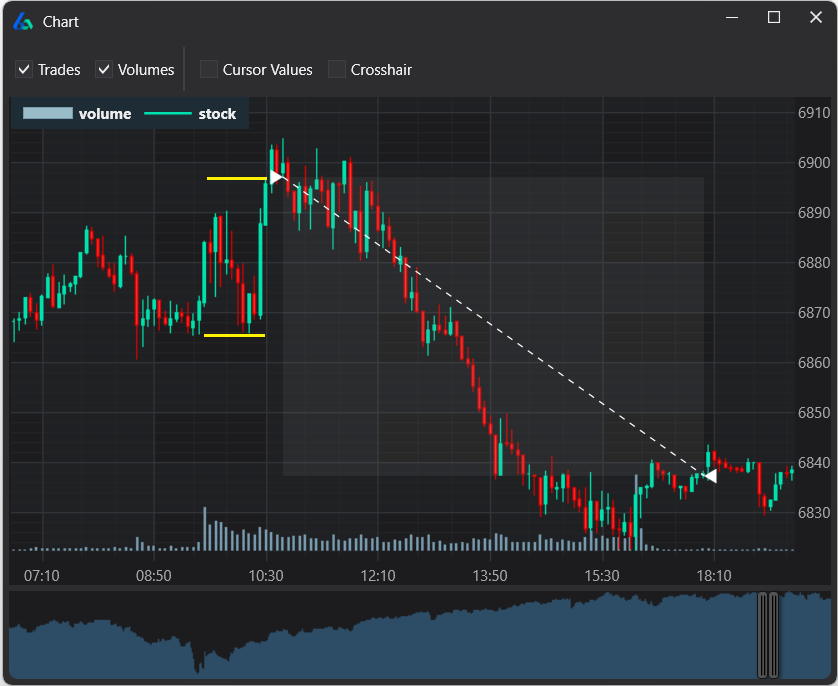Click the Volumes checkmark icon
Screen dimensions: 838x686
(103, 69)
